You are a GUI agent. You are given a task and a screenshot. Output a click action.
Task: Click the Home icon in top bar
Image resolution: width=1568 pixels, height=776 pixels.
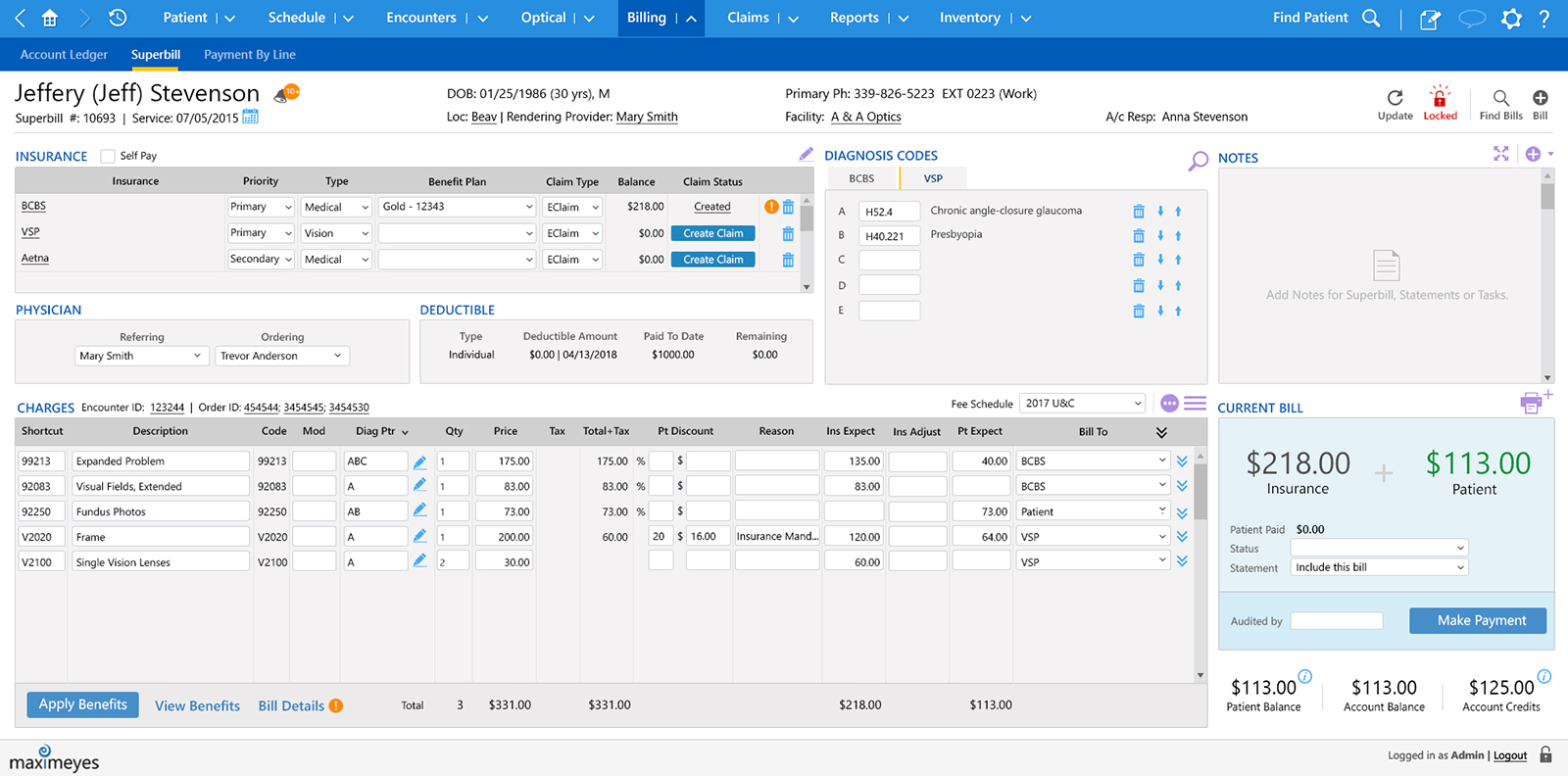pyautogui.click(x=50, y=18)
